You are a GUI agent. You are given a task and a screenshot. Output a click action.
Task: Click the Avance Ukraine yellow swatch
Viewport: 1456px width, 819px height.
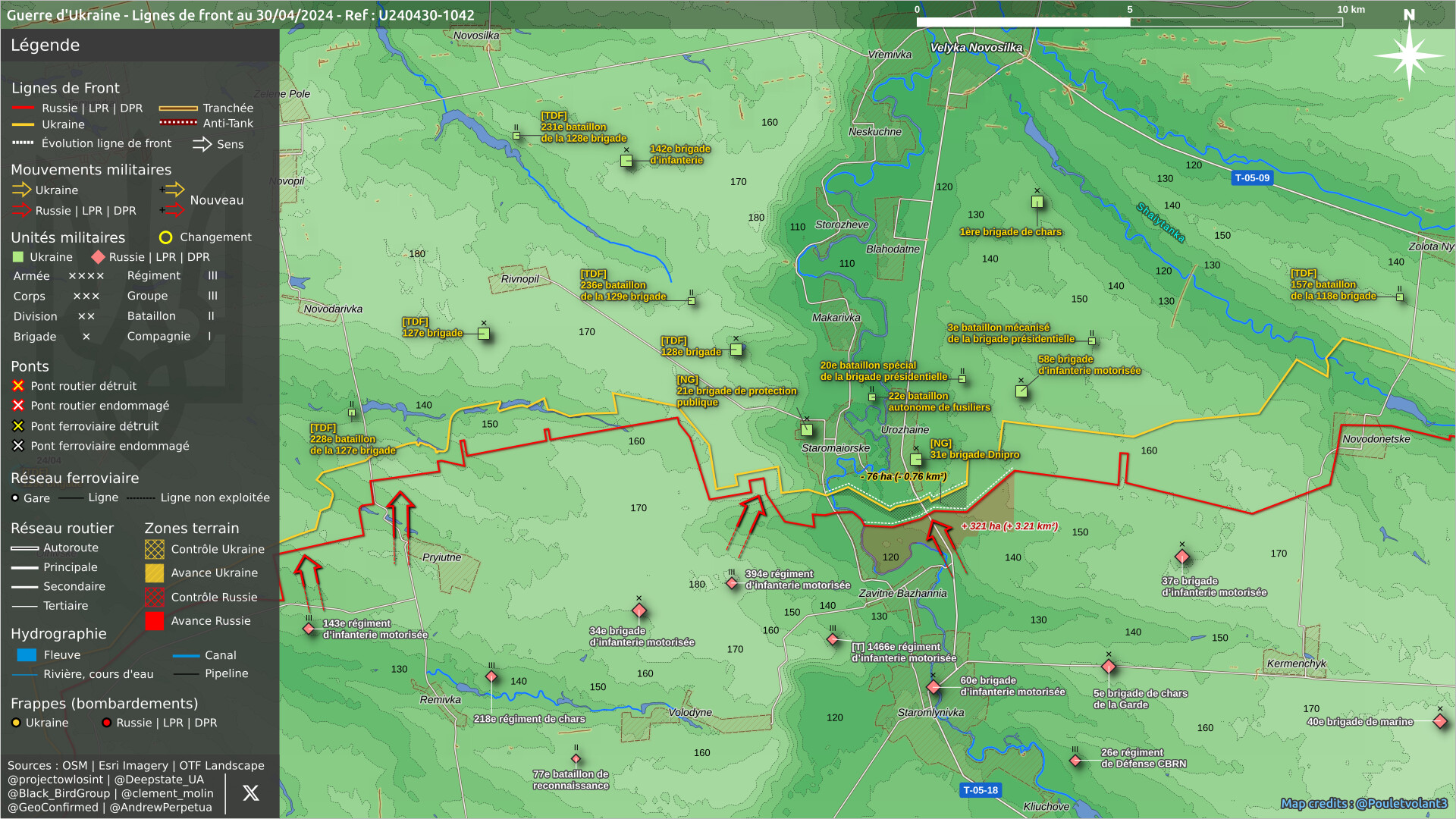pos(154,573)
